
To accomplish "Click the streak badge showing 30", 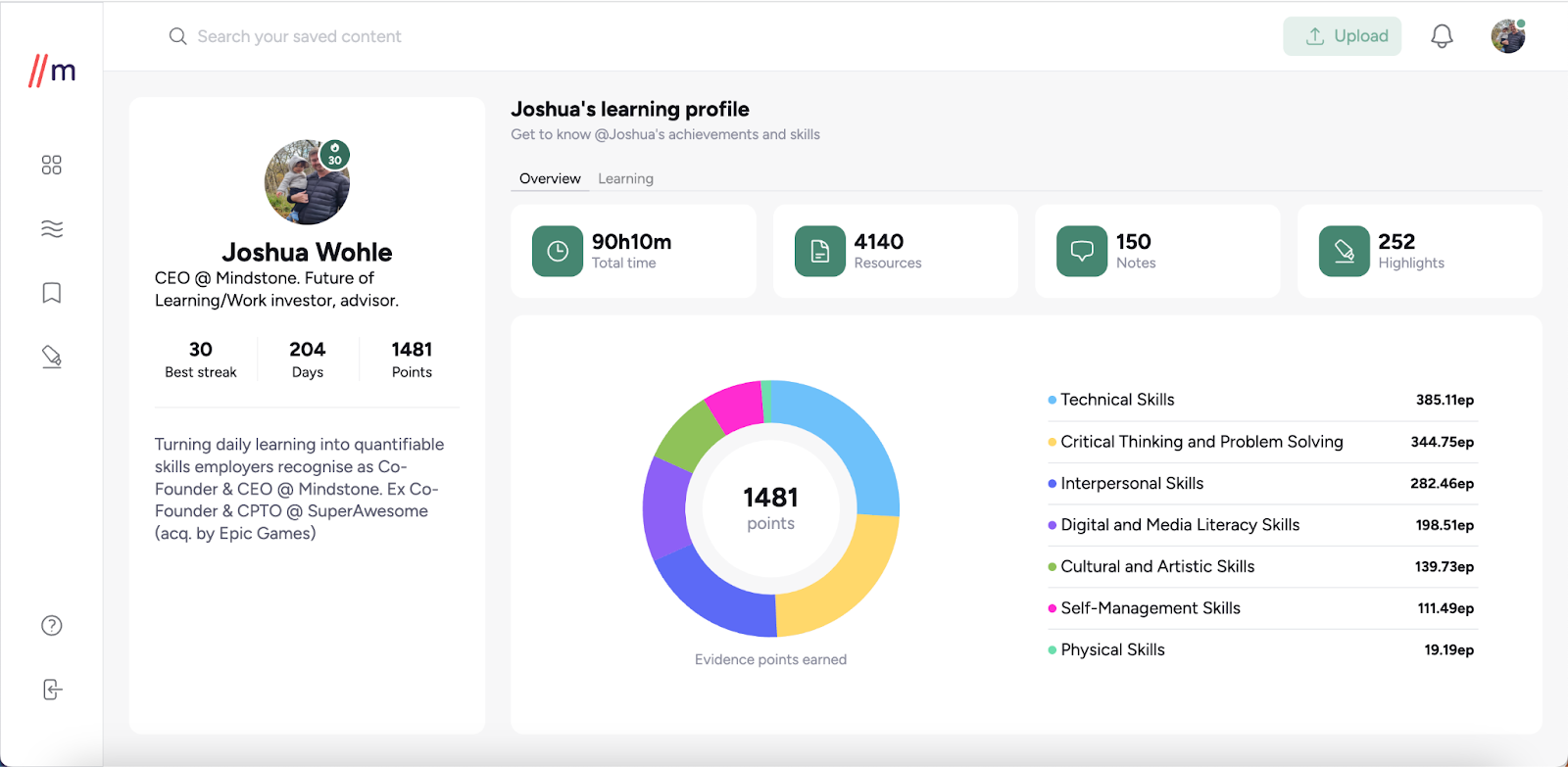I will [x=335, y=155].
